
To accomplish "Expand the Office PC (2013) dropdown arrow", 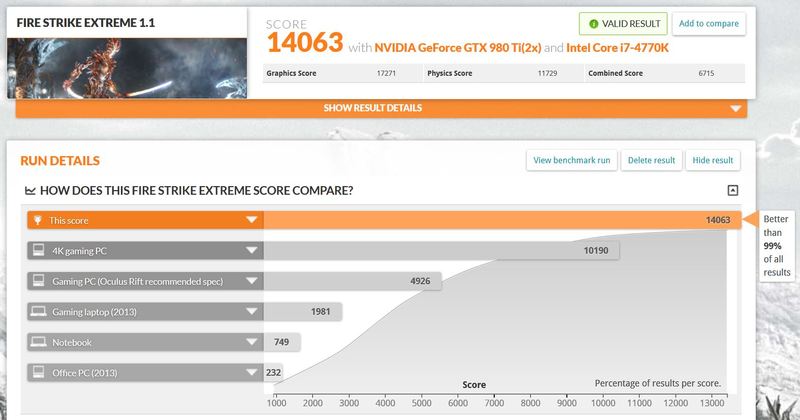I will click(252, 373).
